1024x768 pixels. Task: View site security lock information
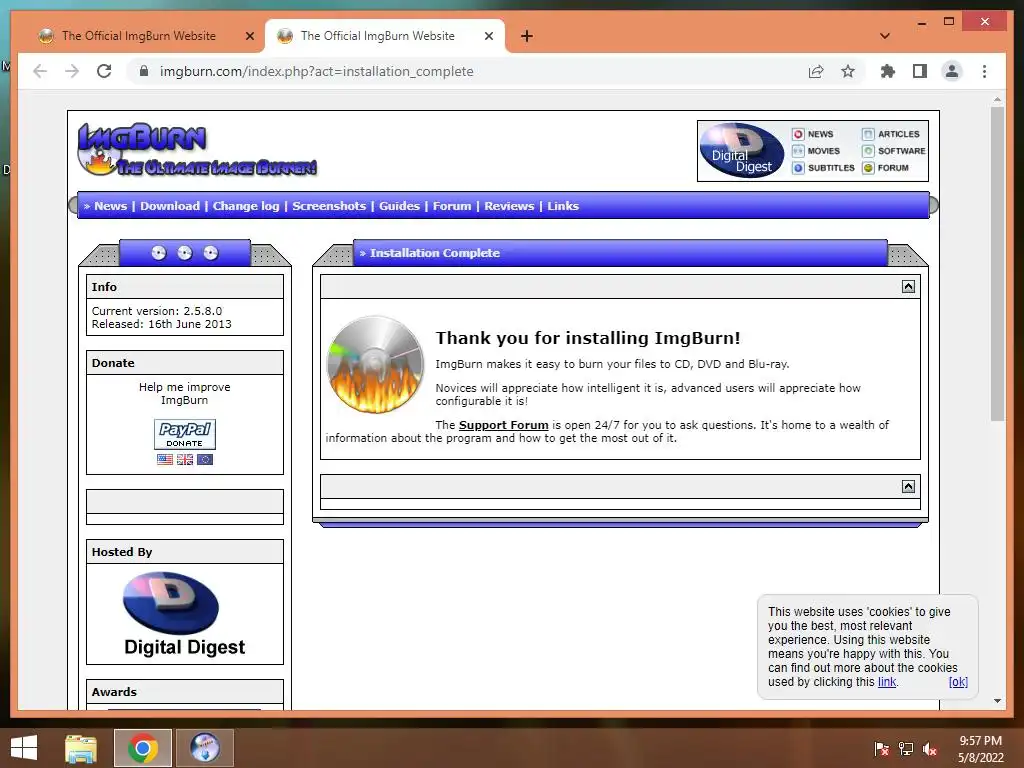coord(144,71)
